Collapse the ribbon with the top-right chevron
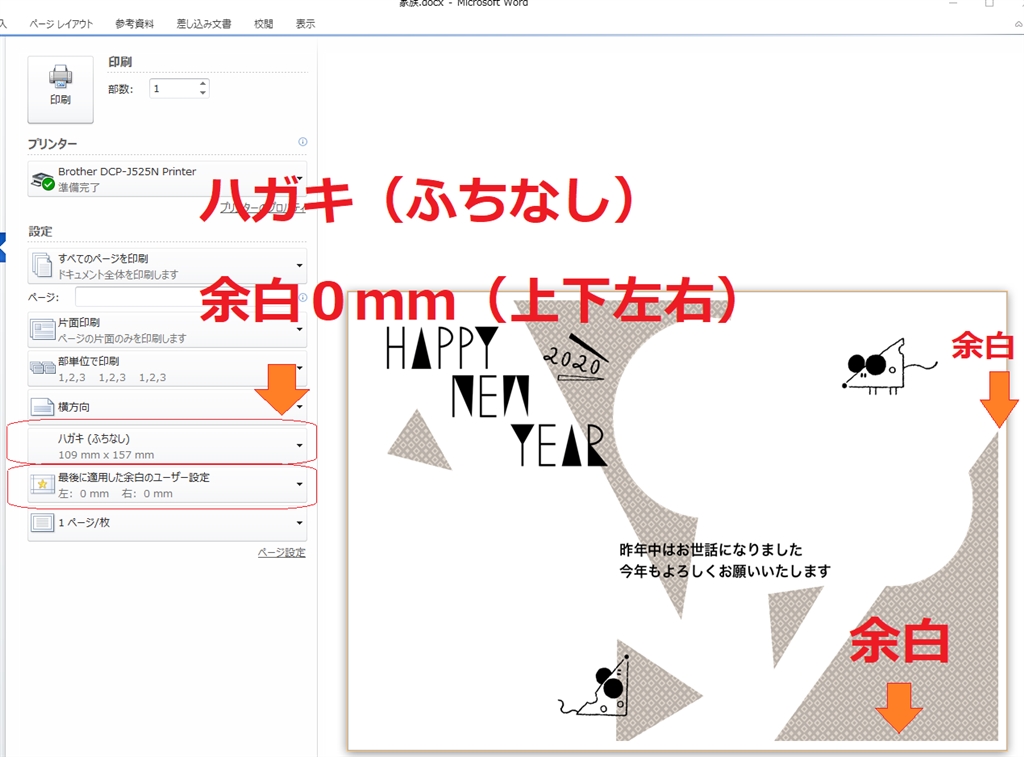1024x757 pixels. tap(1018, 24)
